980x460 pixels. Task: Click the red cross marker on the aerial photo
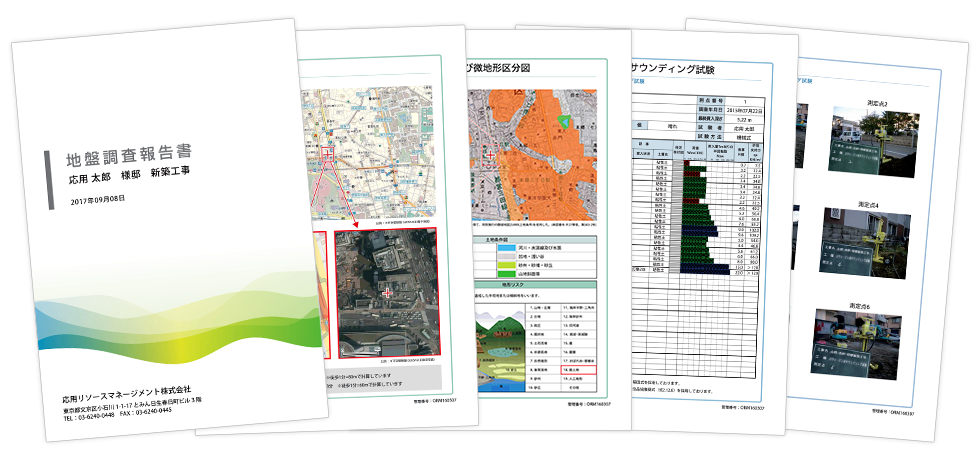pyautogui.click(x=386, y=292)
